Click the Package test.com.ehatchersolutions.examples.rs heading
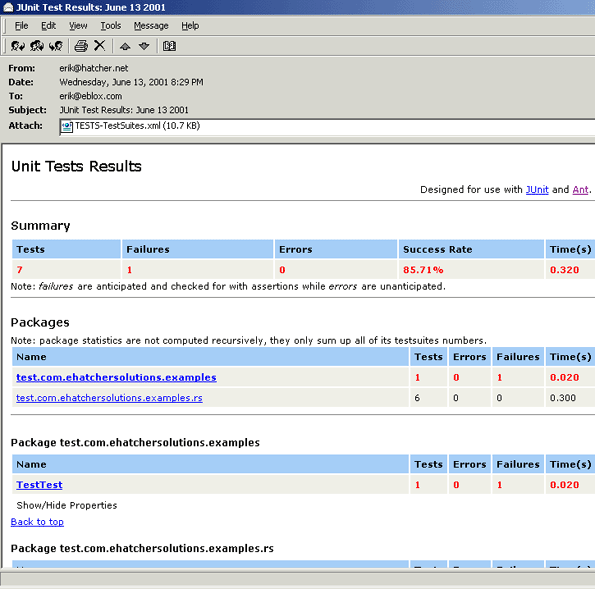Image resolution: width=595 pixels, height=589 pixels. pos(142,548)
